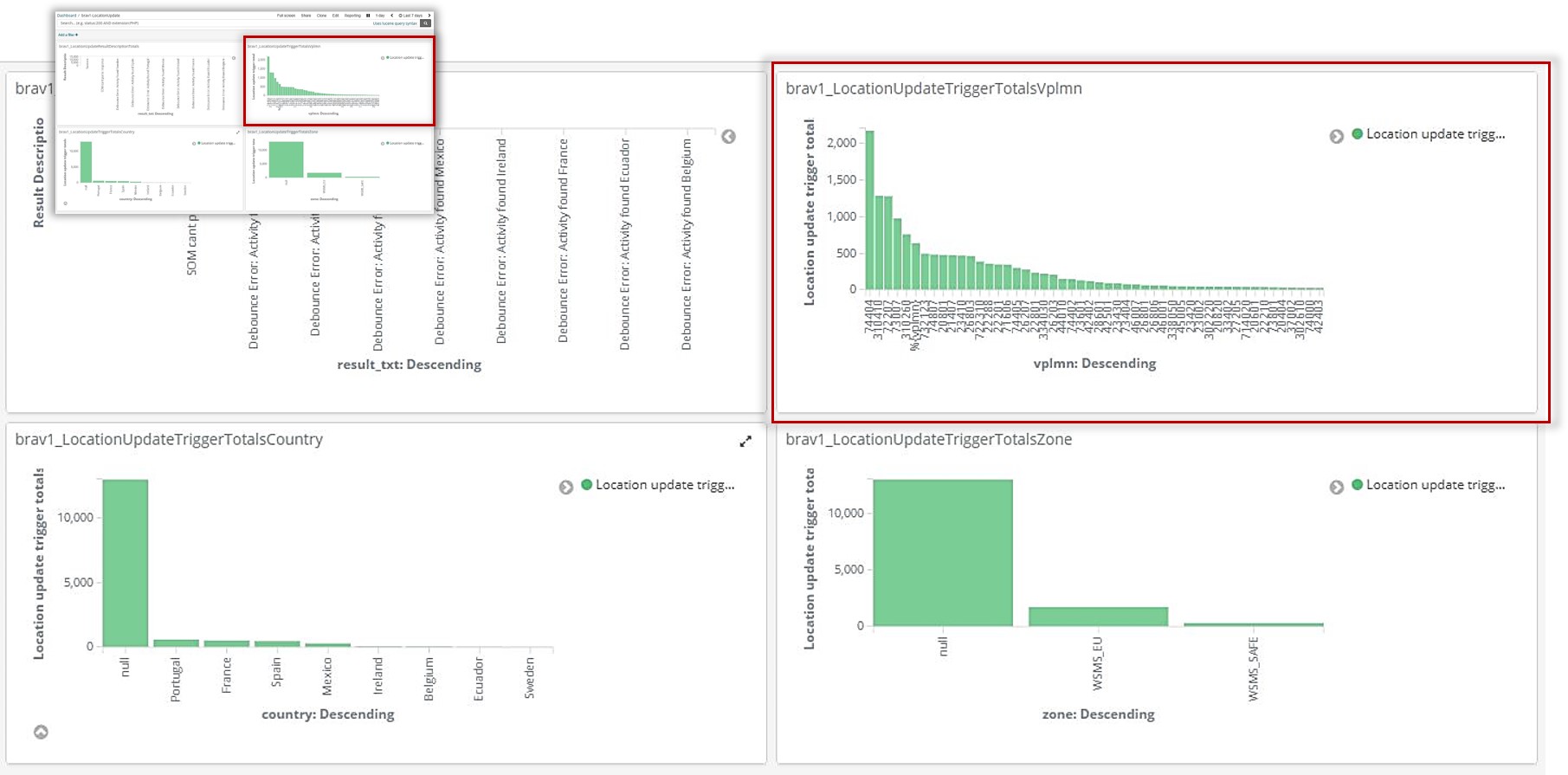
Task: Click 'Ecuador' axis label in Country chart
Action: [479, 679]
